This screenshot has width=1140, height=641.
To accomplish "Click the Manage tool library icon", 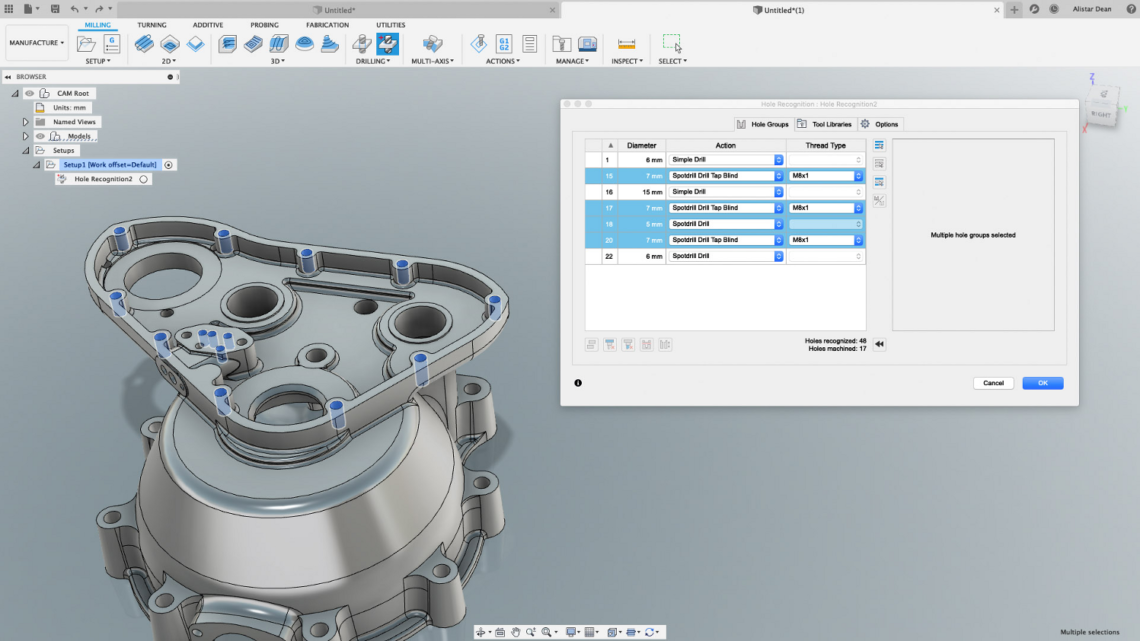I will (561, 44).
